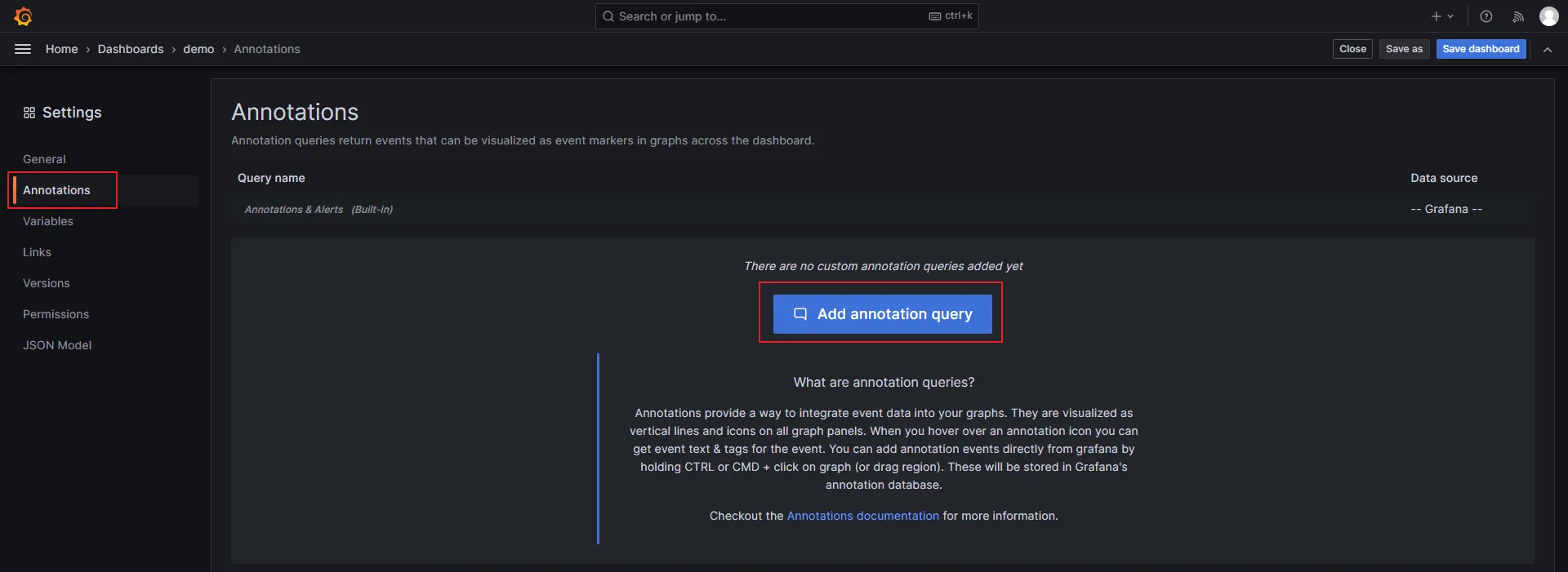This screenshot has width=1568, height=572.
Task: Switch to the Links settings tab
Action: [37, 252]
